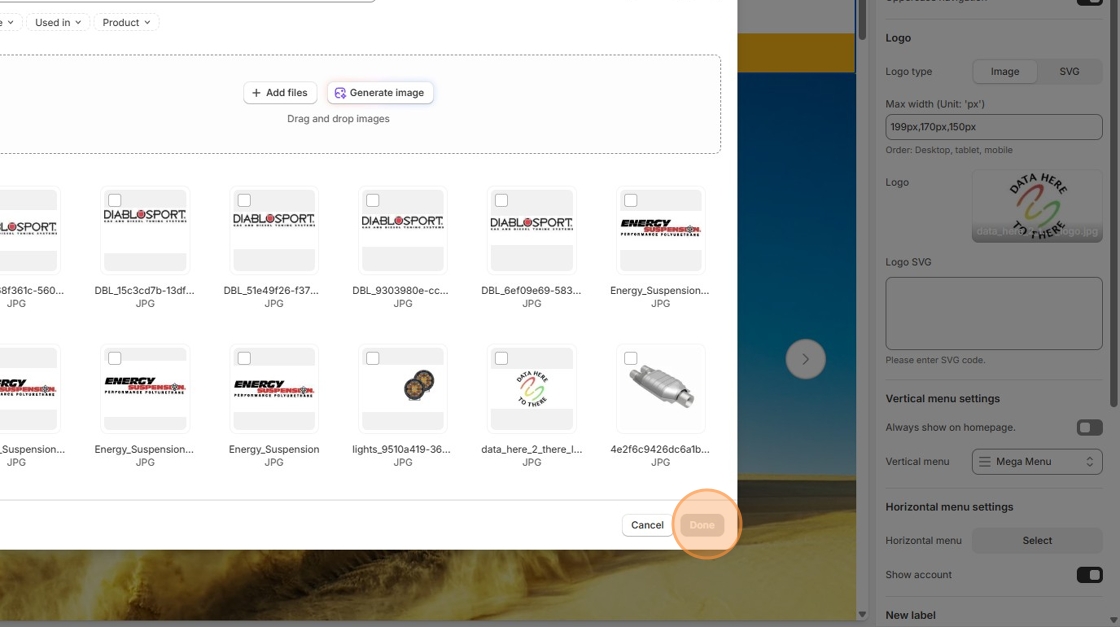Open the Product filter dropdown

126,22
